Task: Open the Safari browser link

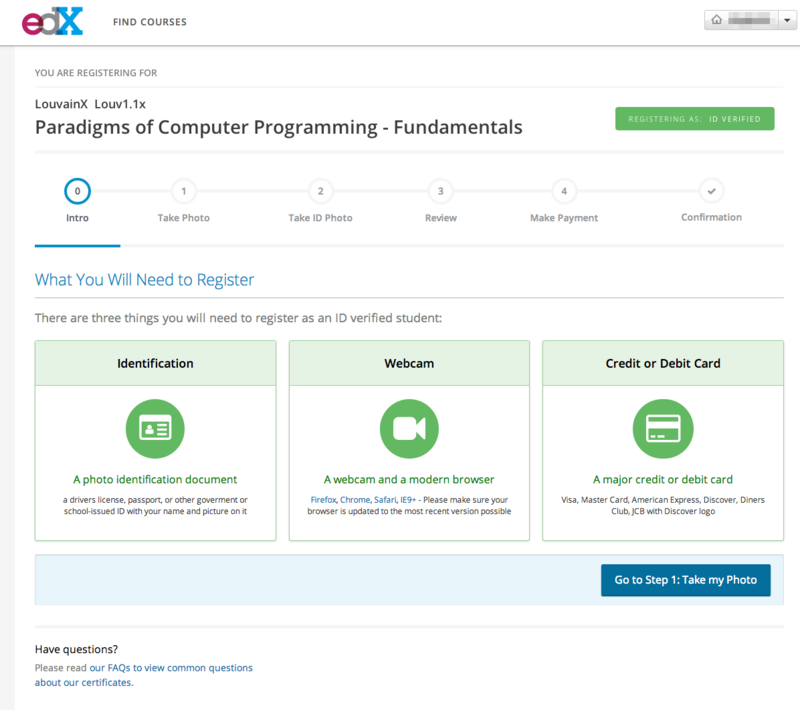Action: [x=385, y=500]
